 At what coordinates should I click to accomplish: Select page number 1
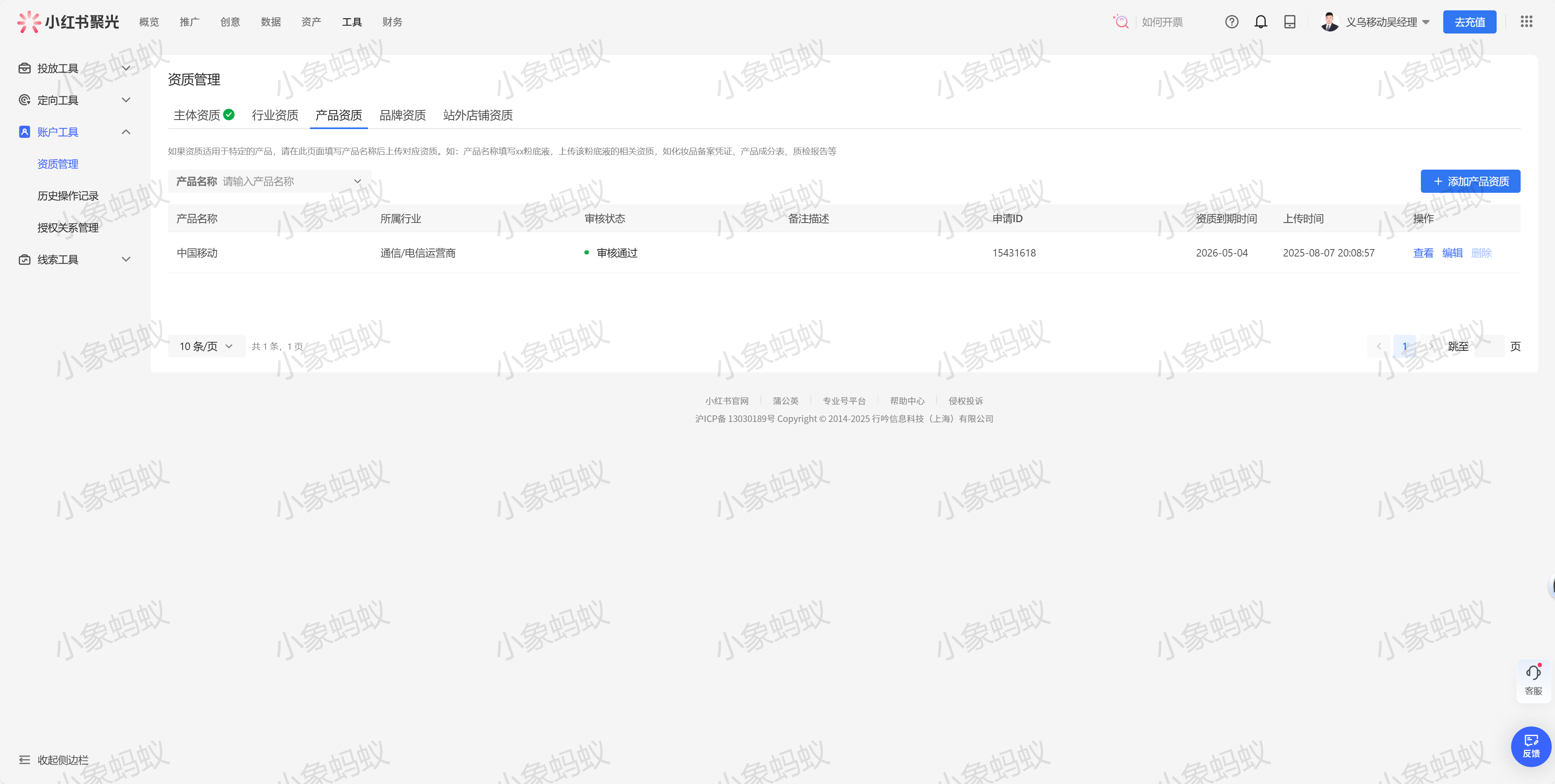pyautogui.click(x=1405, y=346)
